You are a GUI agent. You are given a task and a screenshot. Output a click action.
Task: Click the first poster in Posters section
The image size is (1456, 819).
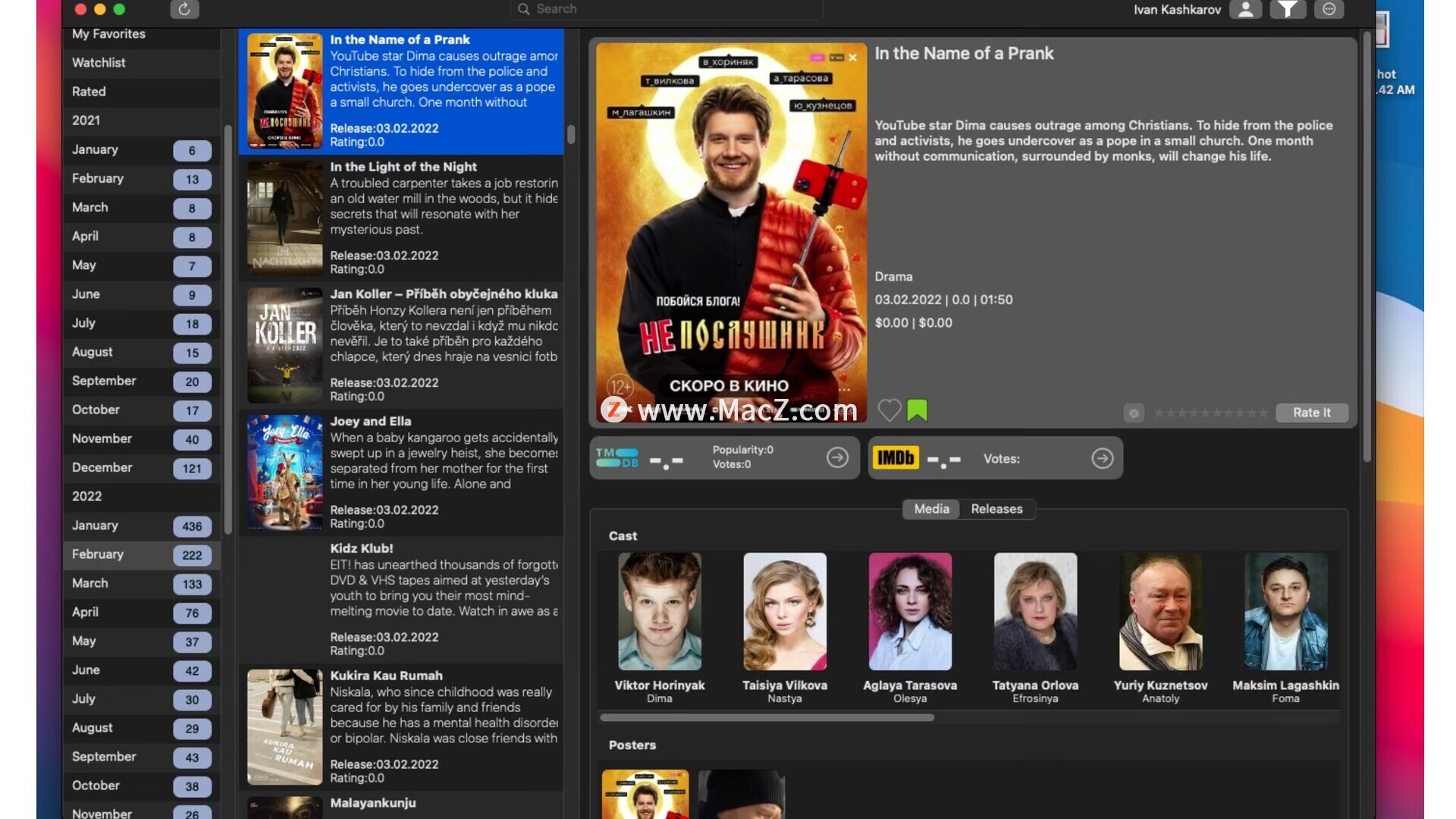645,794
